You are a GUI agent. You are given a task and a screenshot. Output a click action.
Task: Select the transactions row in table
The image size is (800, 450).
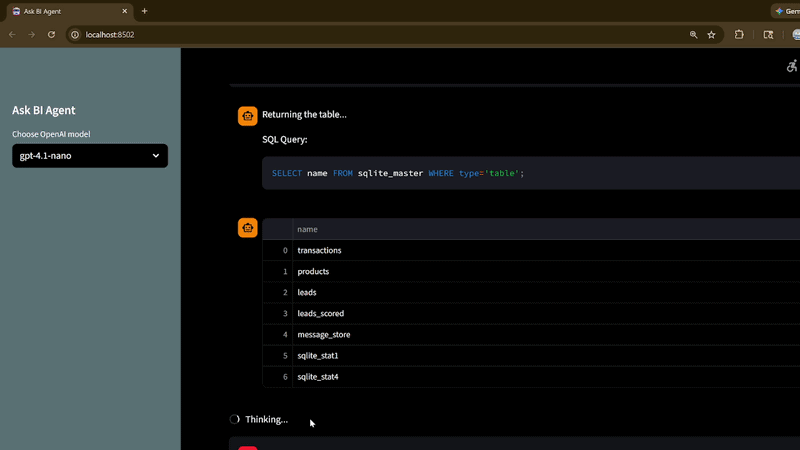(319, 250)
